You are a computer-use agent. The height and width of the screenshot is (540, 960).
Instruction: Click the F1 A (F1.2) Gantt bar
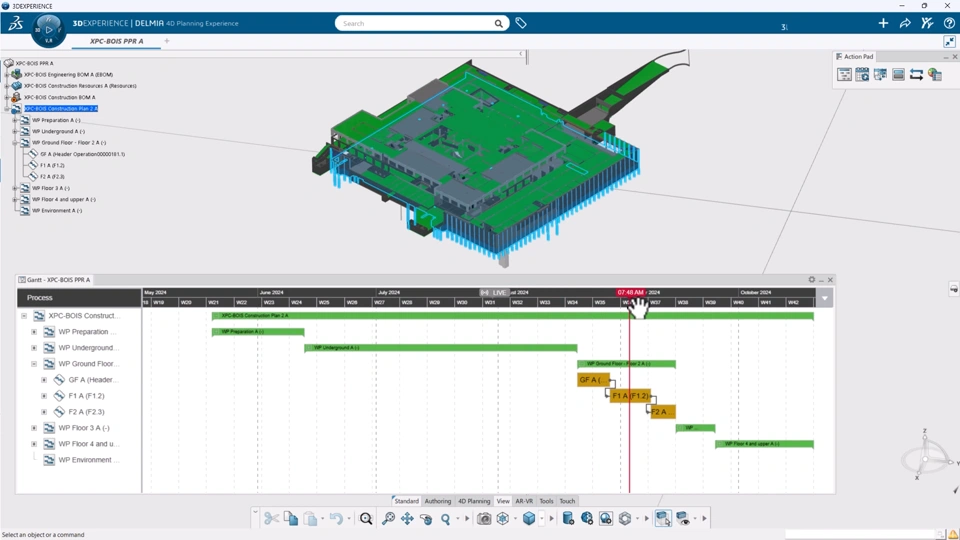point(630,396)
